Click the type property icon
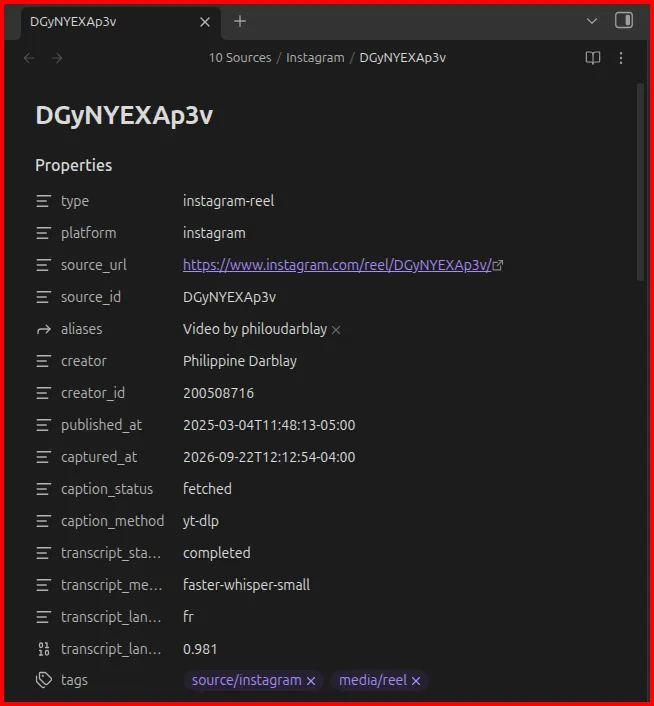The width and height of the screenshot is (654, 706). tap(43, 201)
